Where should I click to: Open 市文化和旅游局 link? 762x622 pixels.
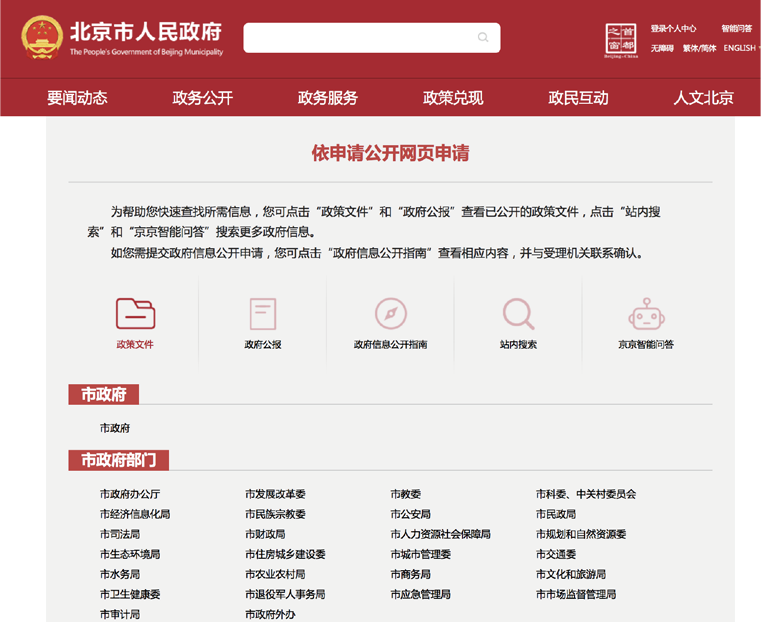[x=570, y=574]
